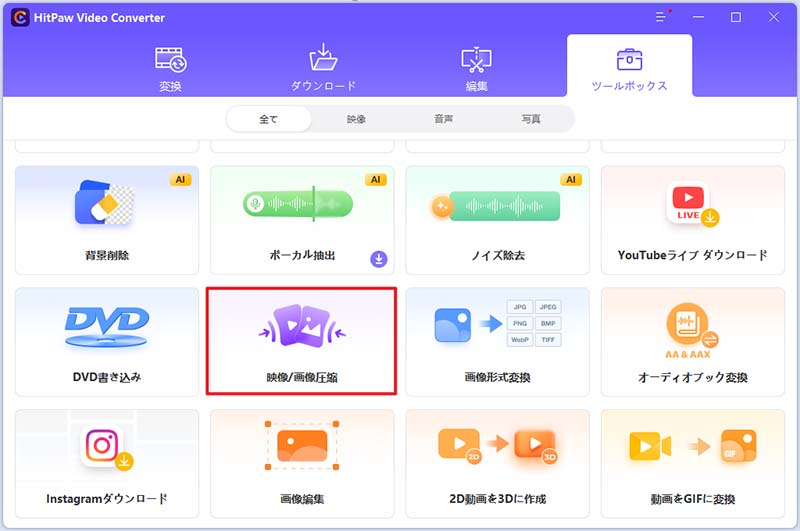Screen dimensions: 800x531
Task: Click the purple video/image compress icon
Action: click(302, 326)
